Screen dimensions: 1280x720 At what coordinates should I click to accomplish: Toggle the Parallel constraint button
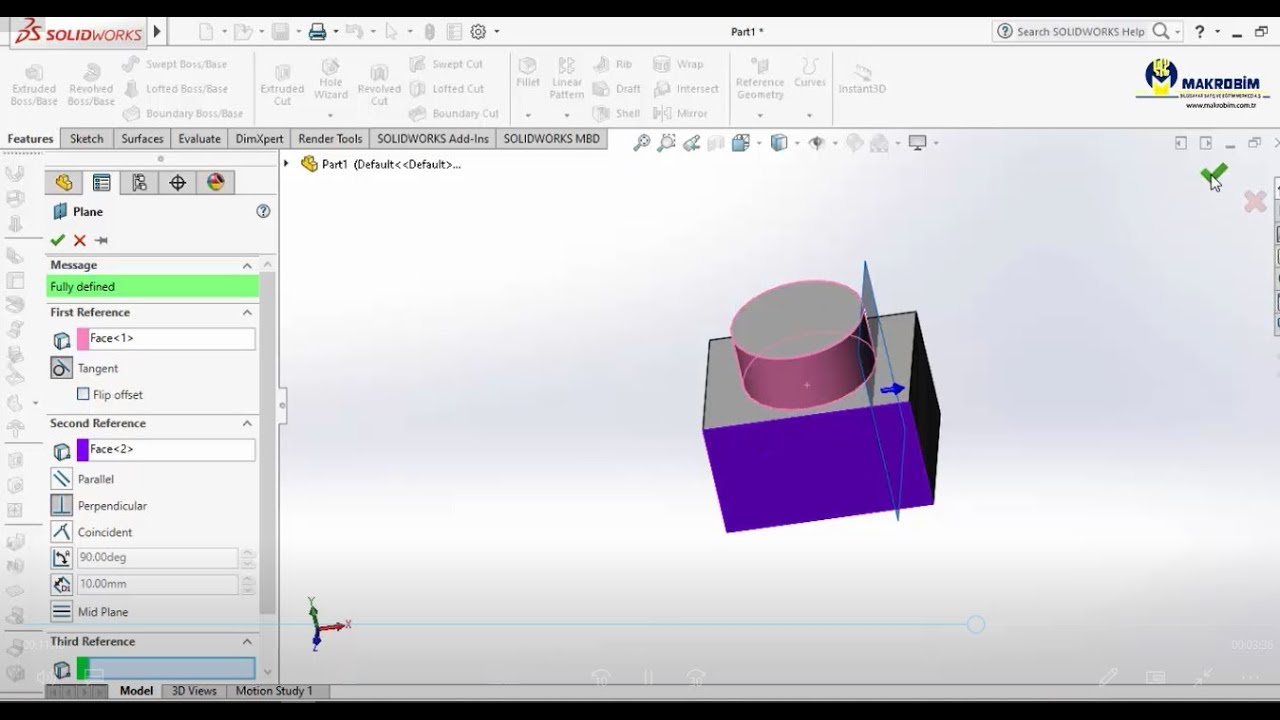(x=62, y=479)
